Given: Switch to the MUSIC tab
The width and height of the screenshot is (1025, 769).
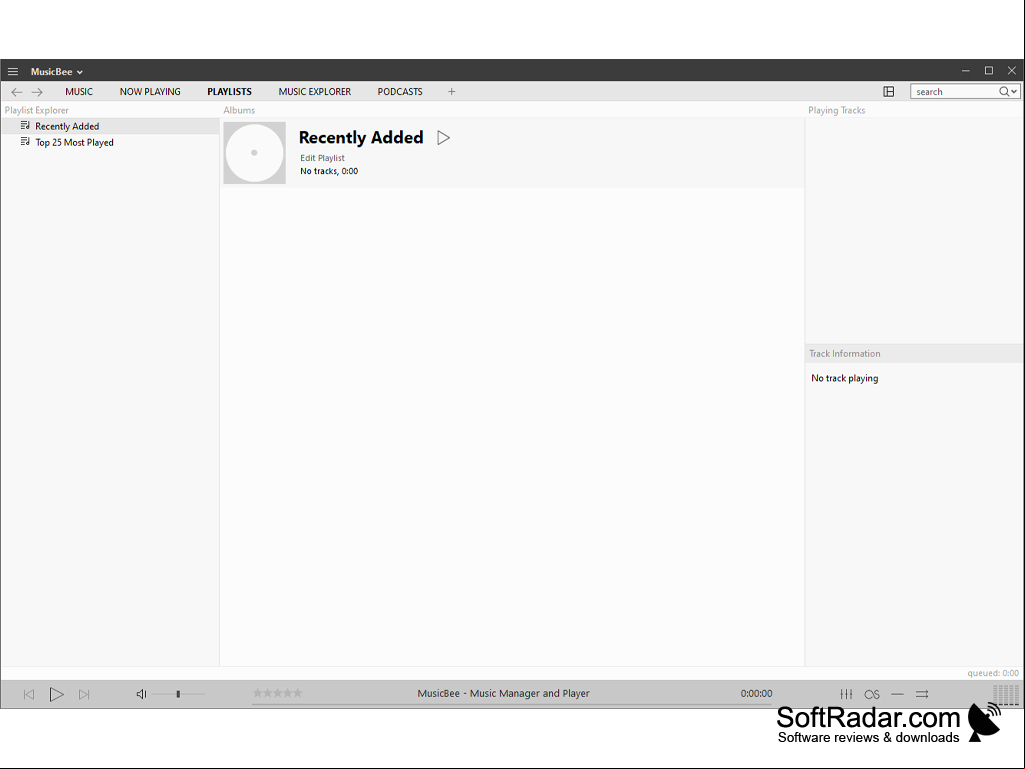Looking at the screenshot, I should (x=79, y=92).
